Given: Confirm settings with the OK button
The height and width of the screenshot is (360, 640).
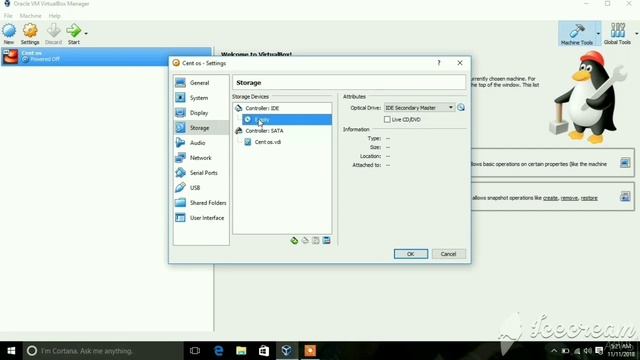Looking at the screenshot, I should click(411, 254).
